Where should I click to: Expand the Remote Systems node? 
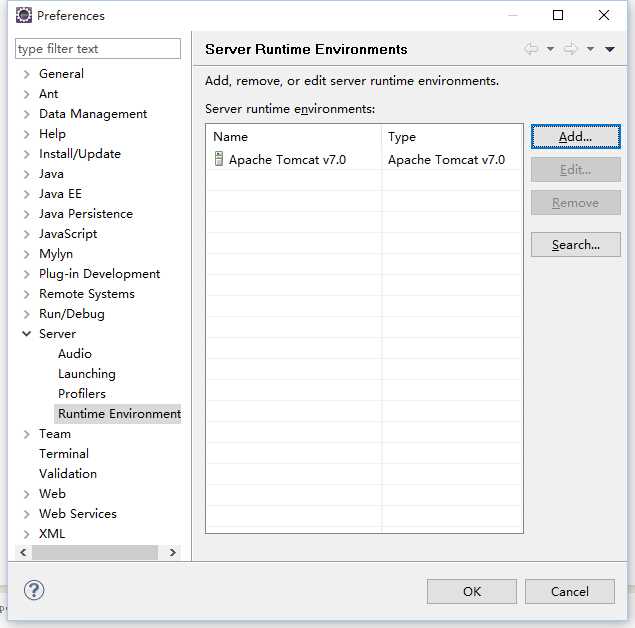pos(27,294)
